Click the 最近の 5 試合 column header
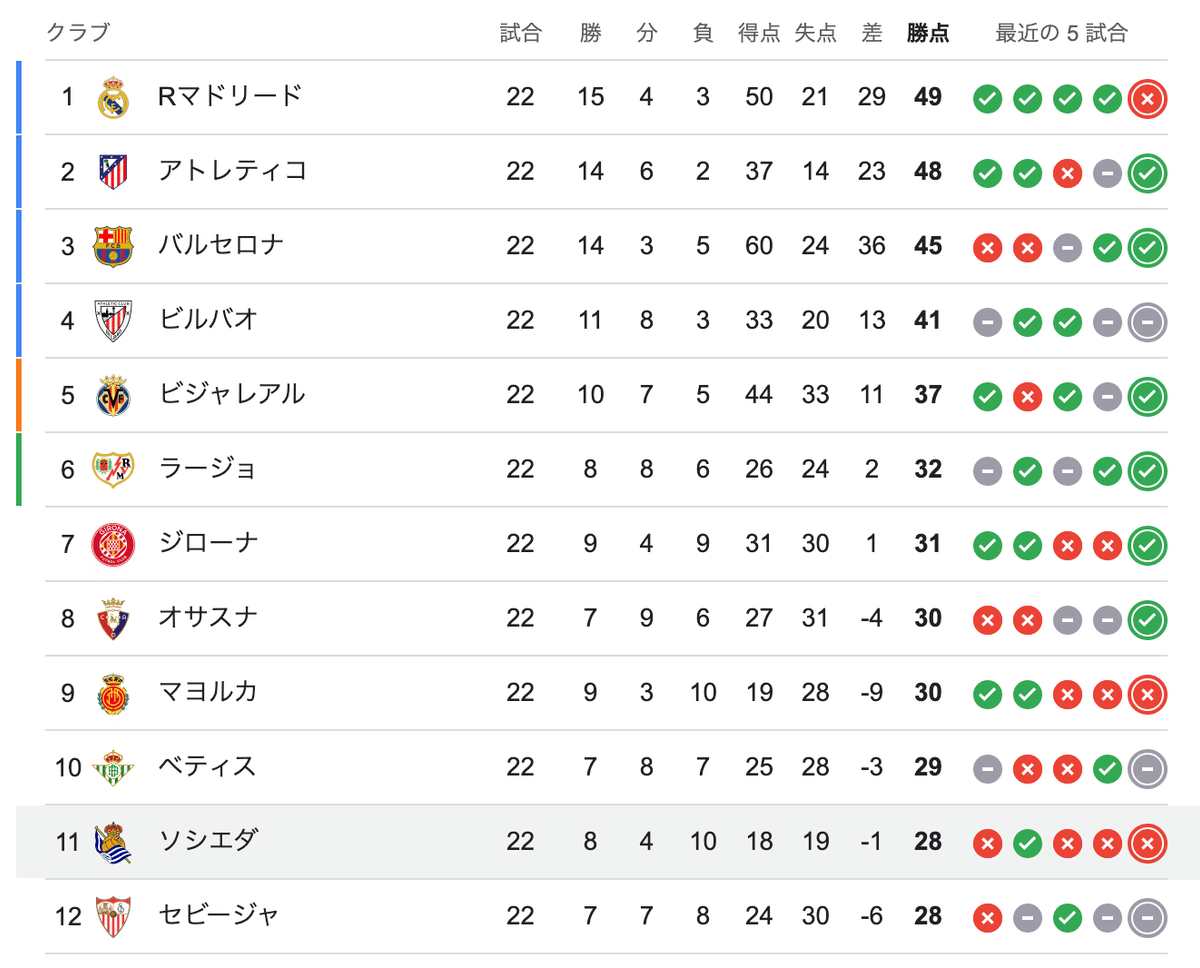The image size is (1200, 968). coord(1061,33)
